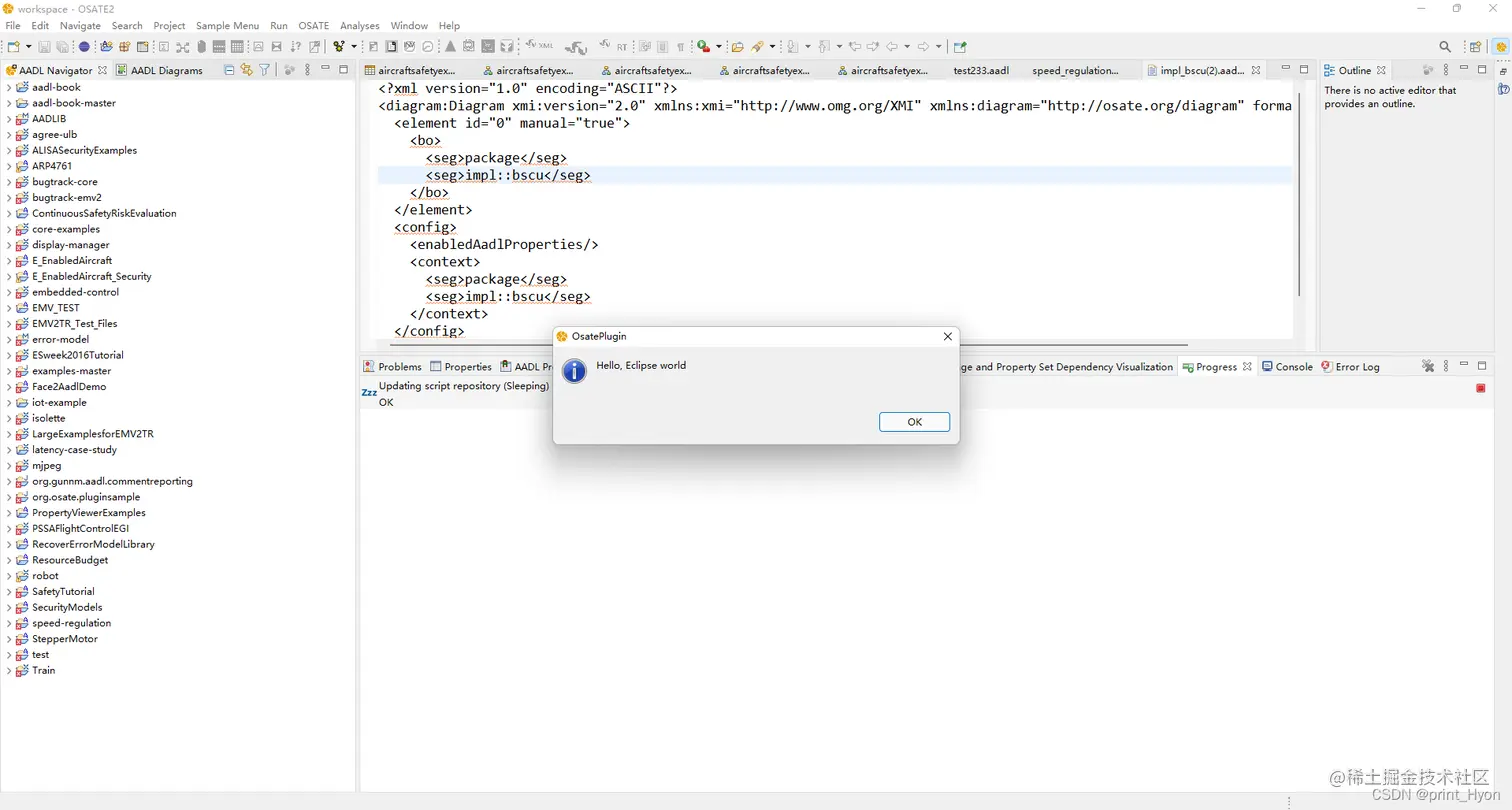Click the Run launch icon in toolbar
The width and height of the screenshot is (1512, 810).
click(703, 46)
